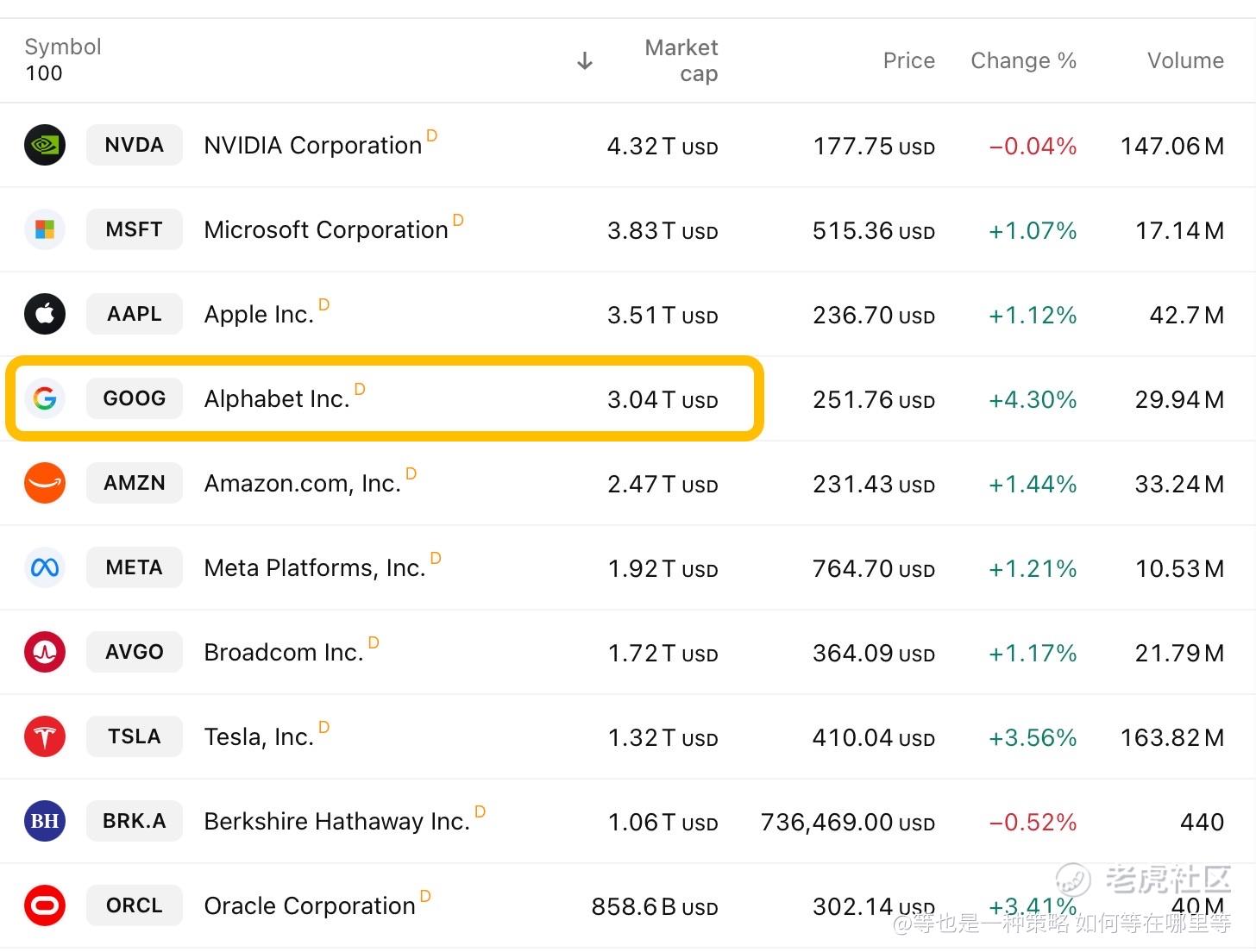Click the 236.70 USD price cell
Screen dimensions: 1256x952
point(874,316)
